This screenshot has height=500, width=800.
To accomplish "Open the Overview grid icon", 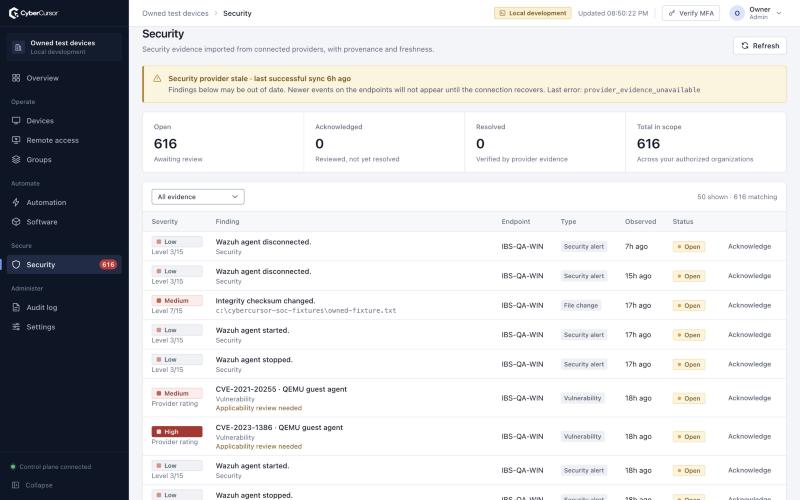I will point(16,78).
